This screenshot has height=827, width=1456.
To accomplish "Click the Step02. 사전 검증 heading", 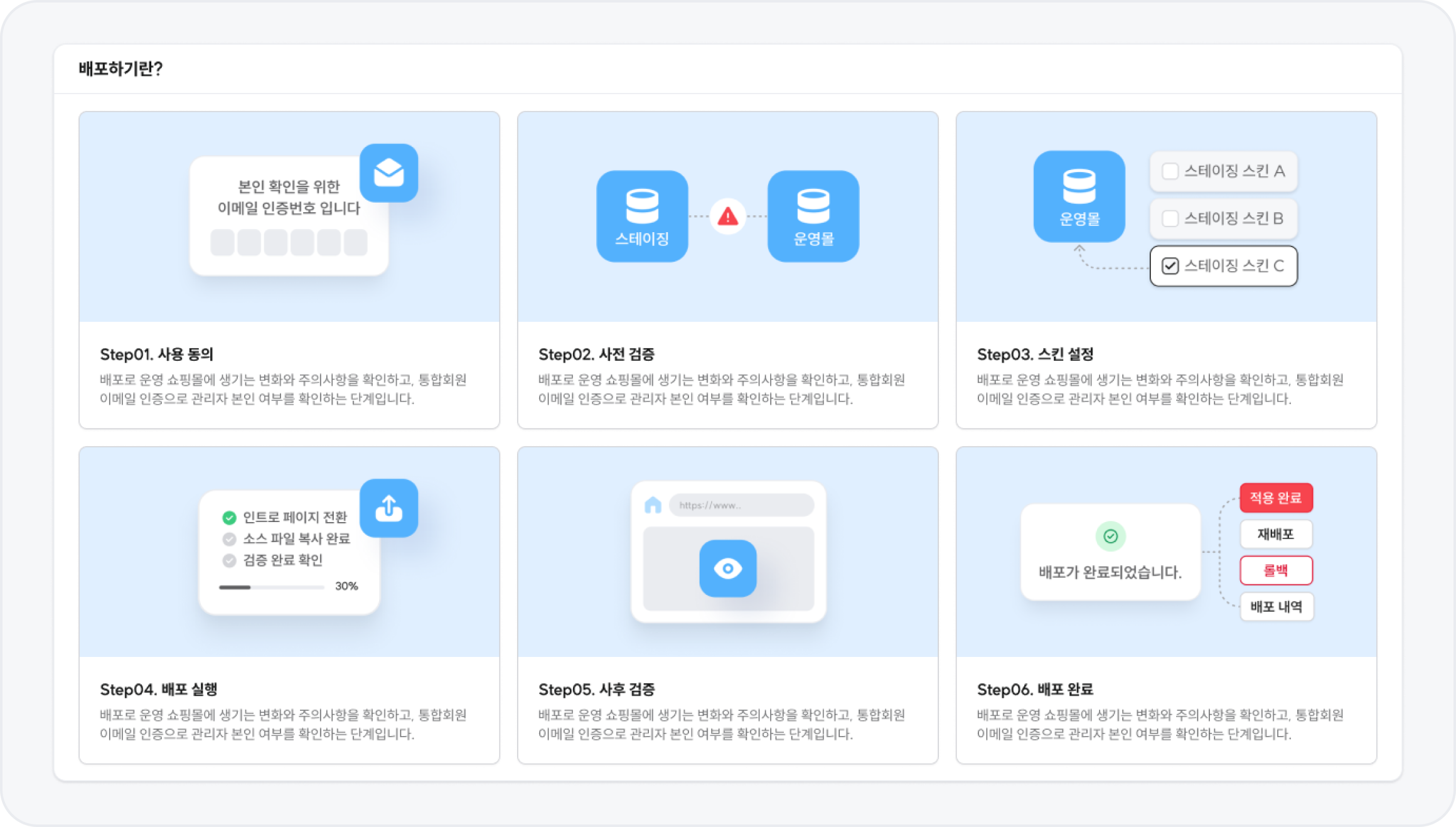I will click(596, 355).
